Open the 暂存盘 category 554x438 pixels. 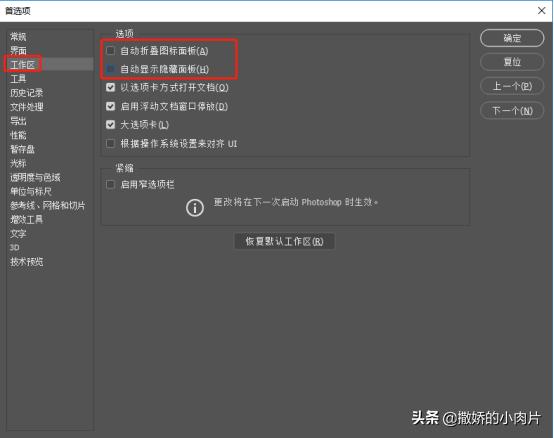(x=22, y=149)
